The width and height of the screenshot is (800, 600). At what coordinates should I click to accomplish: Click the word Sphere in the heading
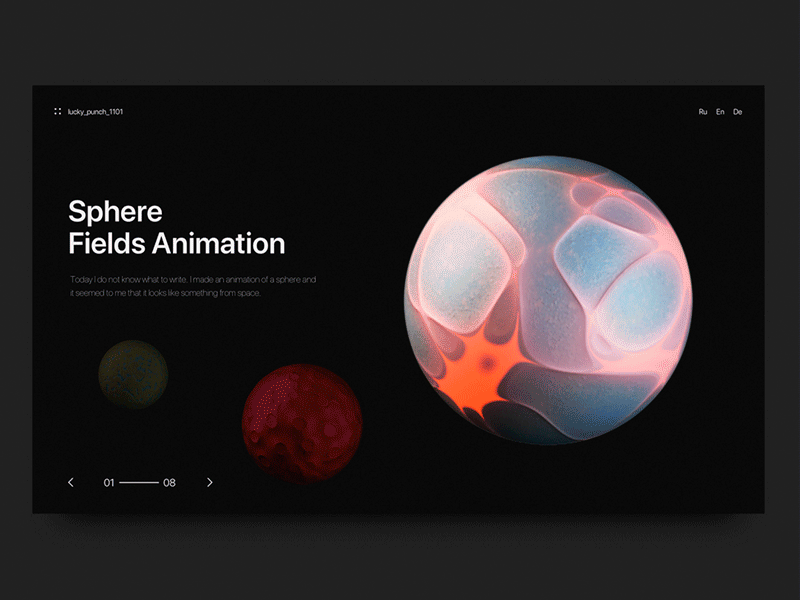click(115, 211)
